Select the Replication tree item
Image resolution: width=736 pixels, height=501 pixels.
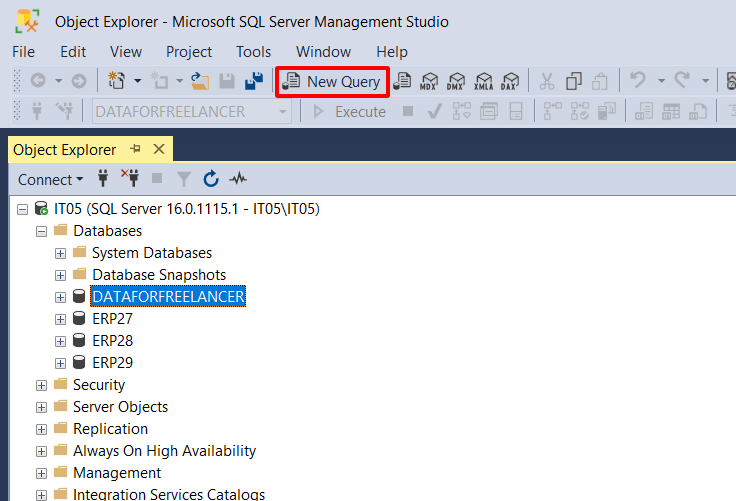(x=110, y=429)
